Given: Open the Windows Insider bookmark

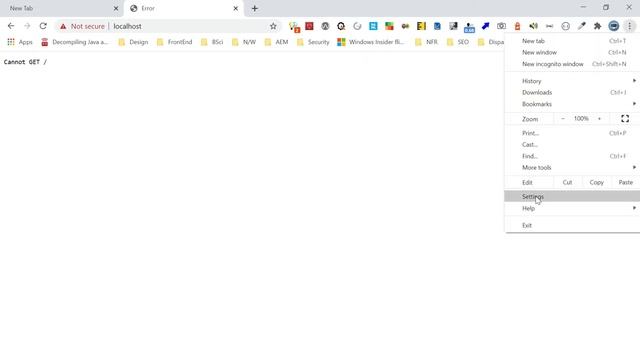Looking at the screenshot, I should (371, 42).
